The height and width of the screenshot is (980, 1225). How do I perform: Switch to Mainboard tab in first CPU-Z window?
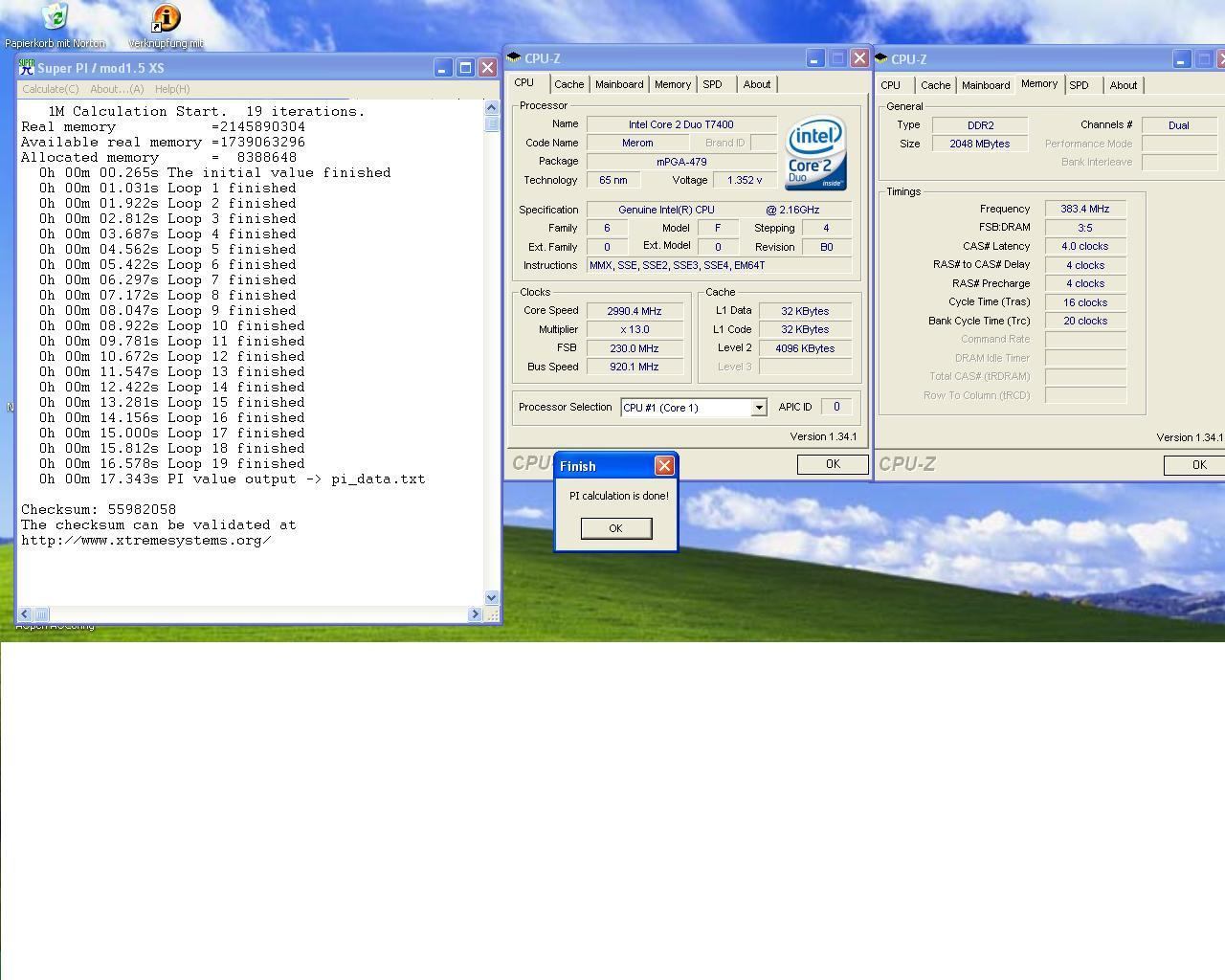pyautogui.click(x=619, y=84)
